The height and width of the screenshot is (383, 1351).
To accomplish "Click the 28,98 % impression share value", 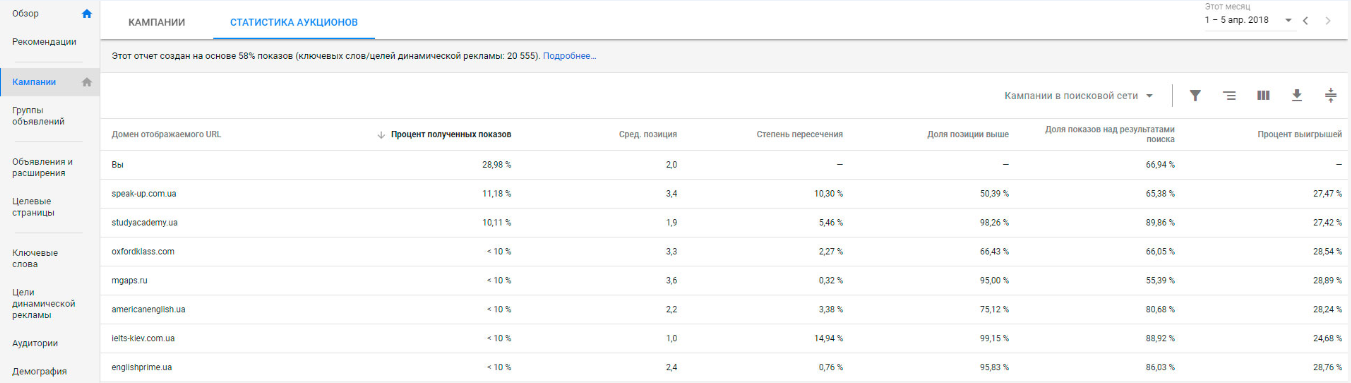I will [497, 164].
